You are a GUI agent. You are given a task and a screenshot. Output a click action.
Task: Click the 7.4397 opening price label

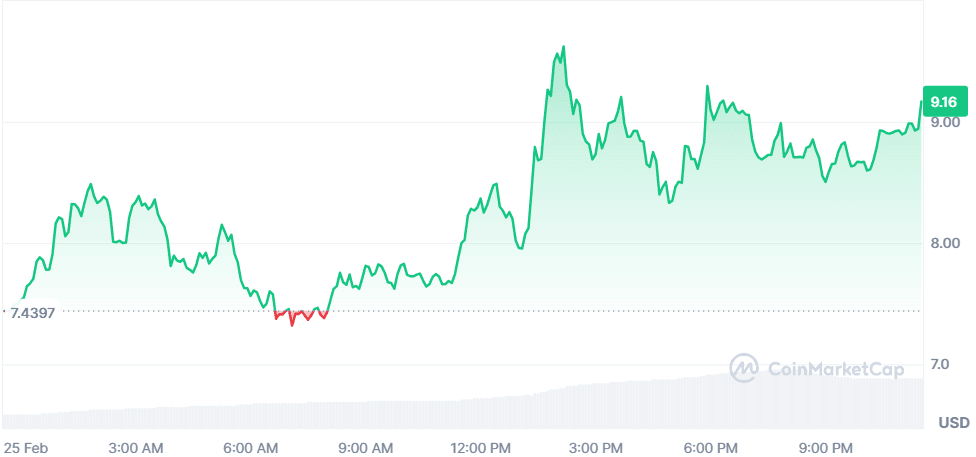coord(33,313)
